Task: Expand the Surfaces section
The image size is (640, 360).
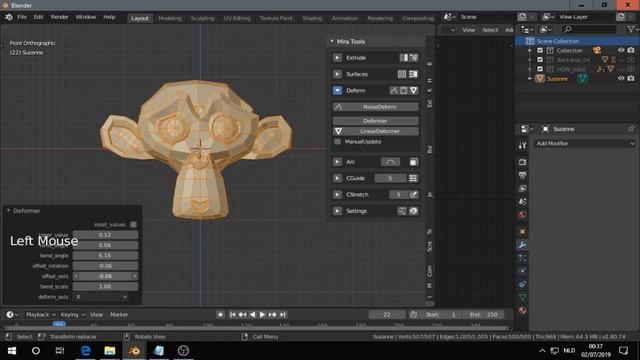Action: click(x=337, y=74)
